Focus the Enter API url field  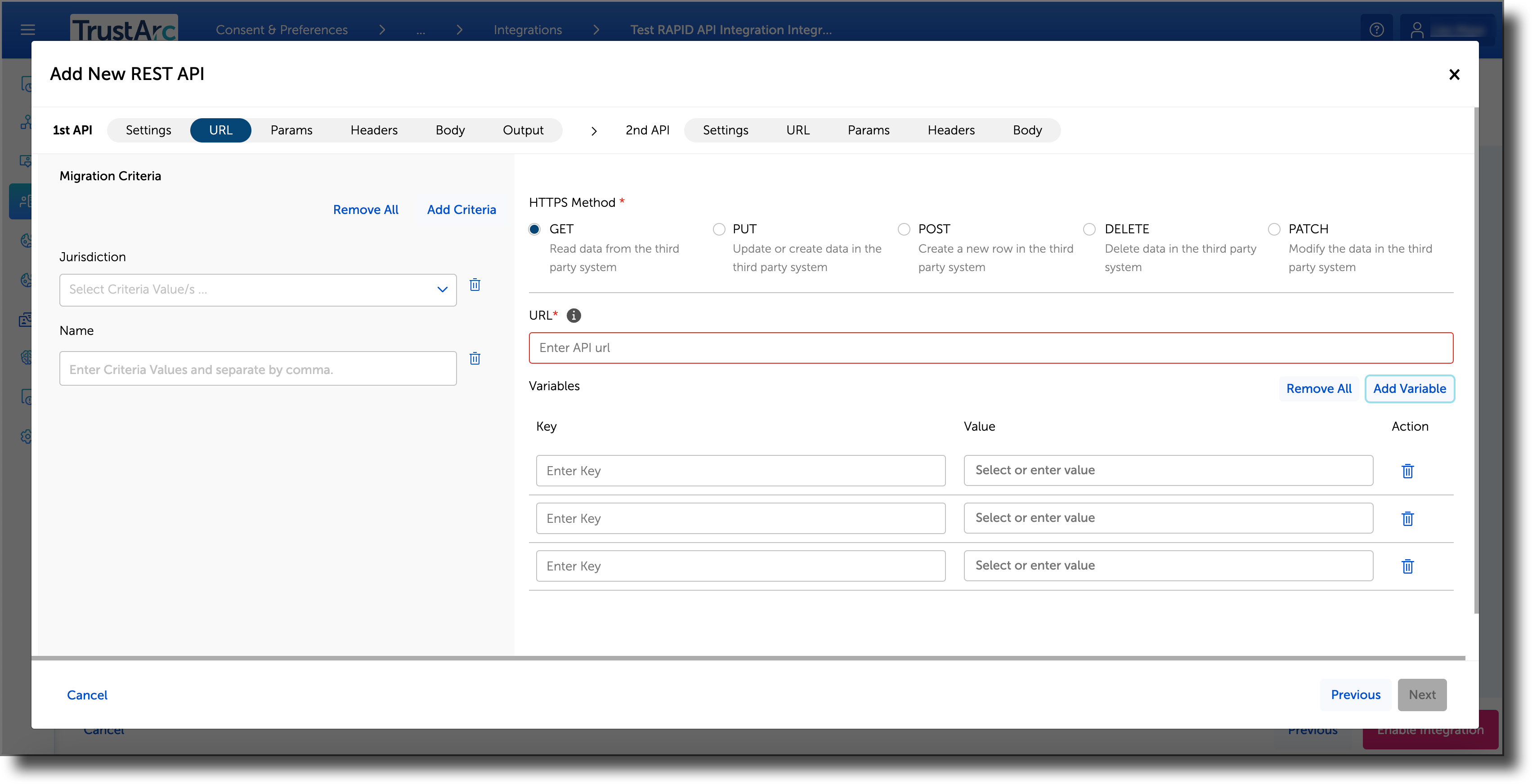[991, 347]
